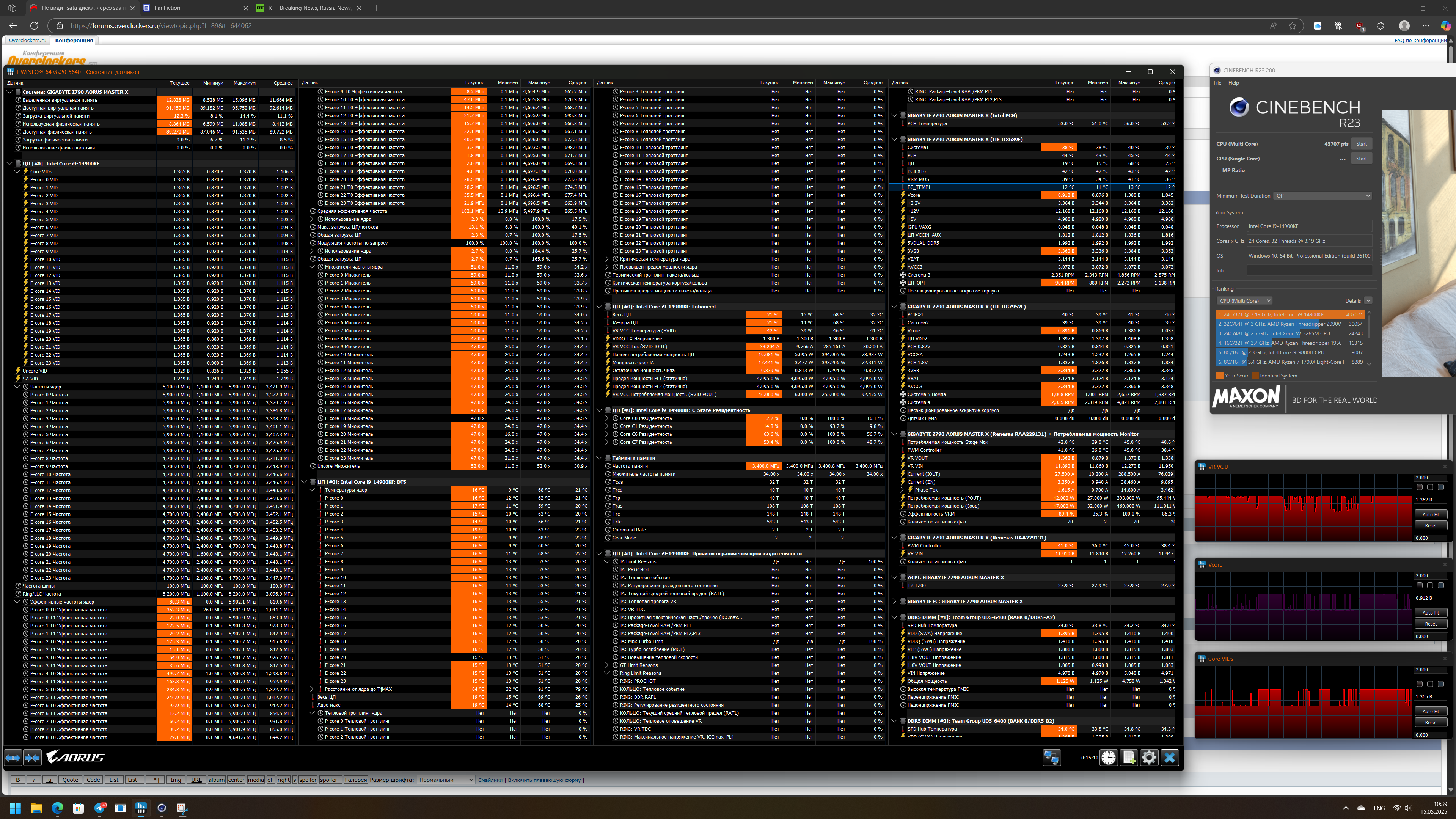
Task: Toggle middle checkbox in Vcore graph window
Action: tap(1430, 586)
